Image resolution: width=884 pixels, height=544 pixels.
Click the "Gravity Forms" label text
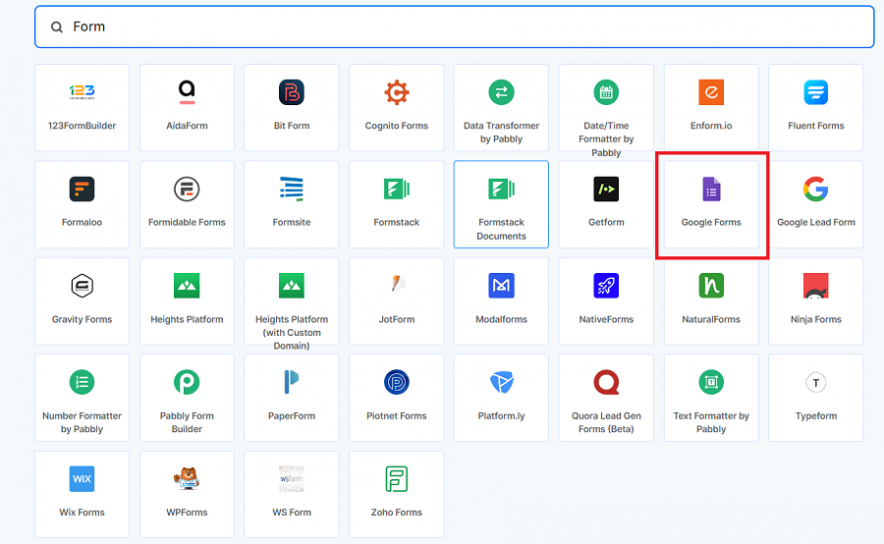(x=82, y=320)
